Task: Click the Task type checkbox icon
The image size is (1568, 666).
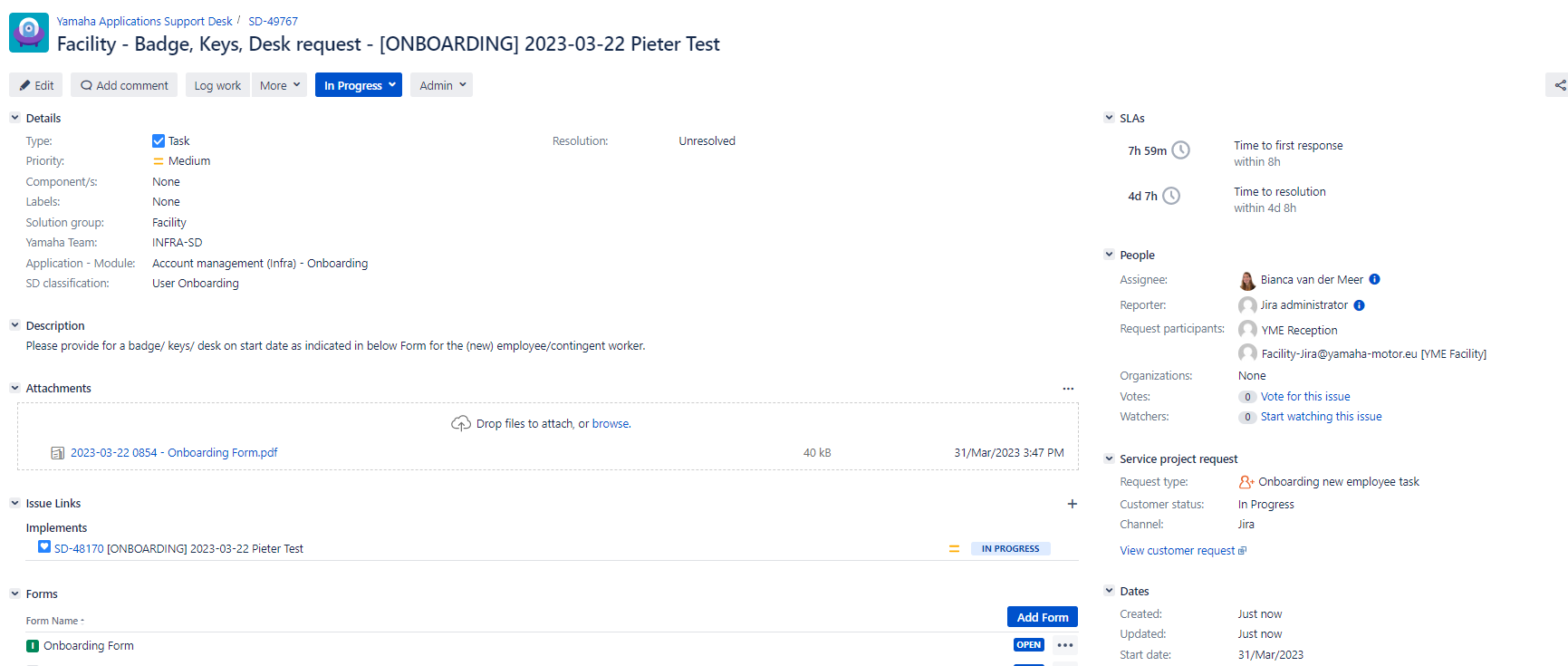Action: pyautogui.click(x=159, y=140)
